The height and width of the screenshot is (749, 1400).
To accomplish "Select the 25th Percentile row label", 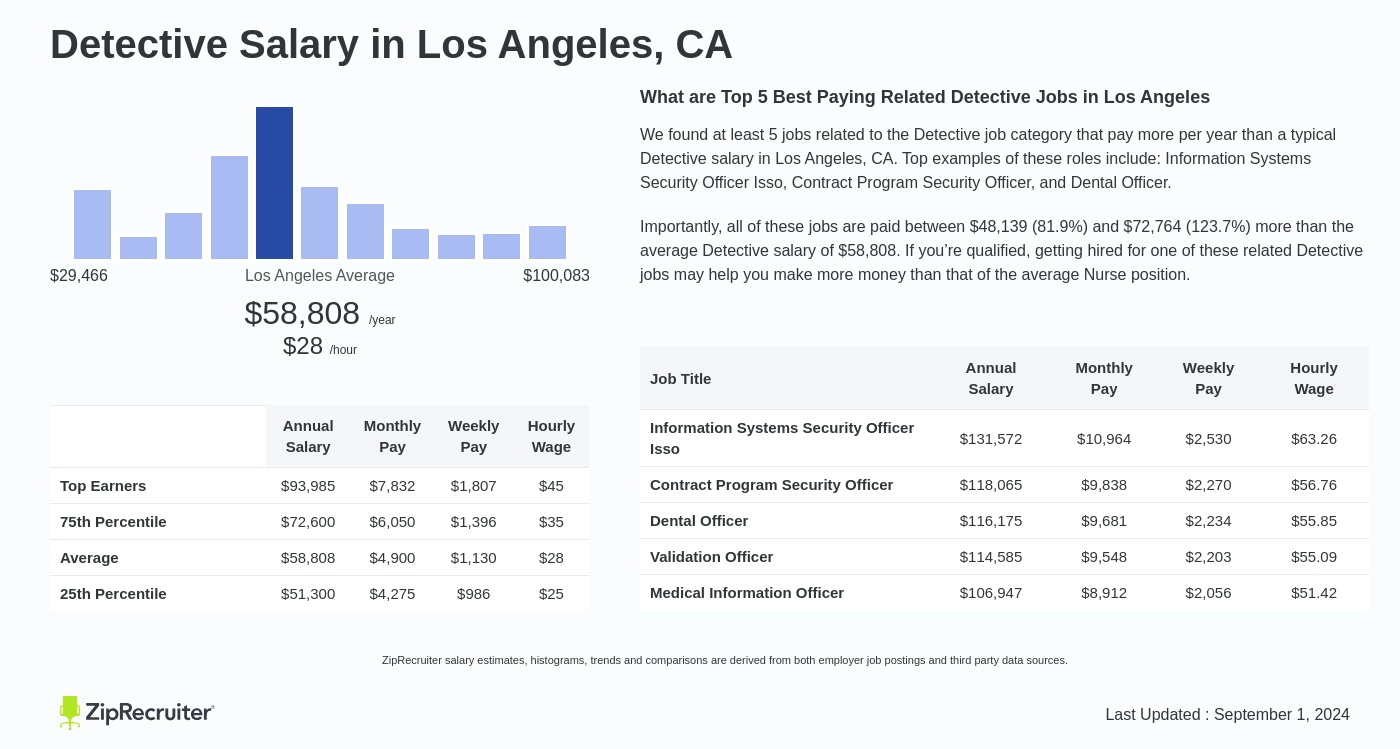I will 113,594.
